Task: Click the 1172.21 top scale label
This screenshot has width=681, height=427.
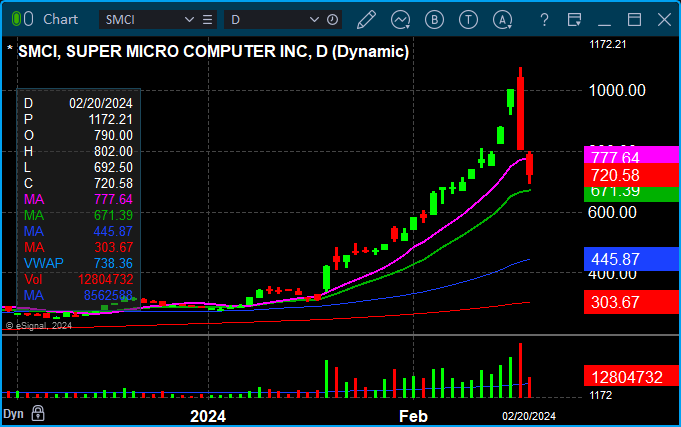Action: (x=608, y=44)
